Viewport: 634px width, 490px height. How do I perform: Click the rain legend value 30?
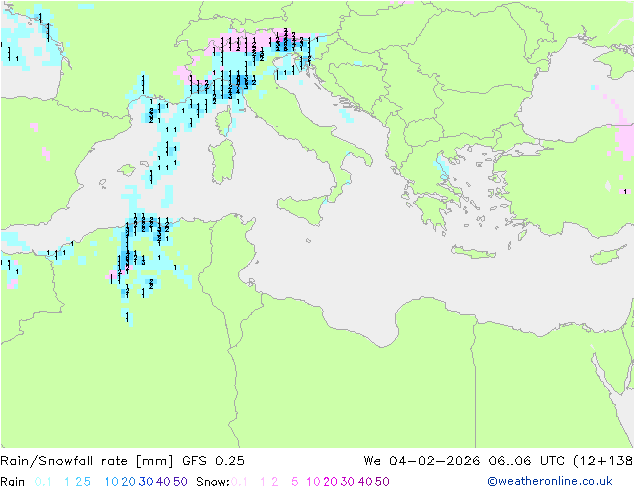[x=146, y=482]
